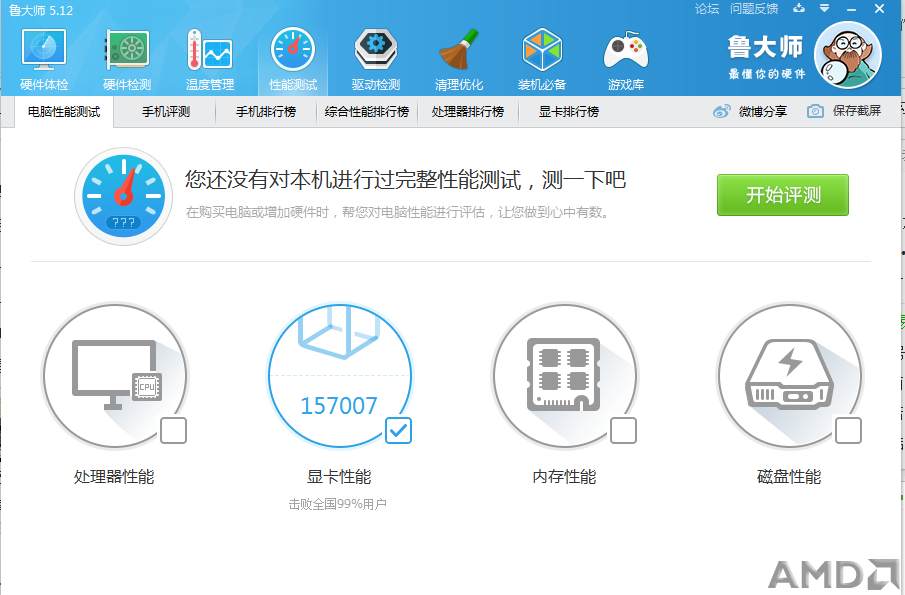Click the 处理器性能 CPU monitor circle icon

click(115, 376)
